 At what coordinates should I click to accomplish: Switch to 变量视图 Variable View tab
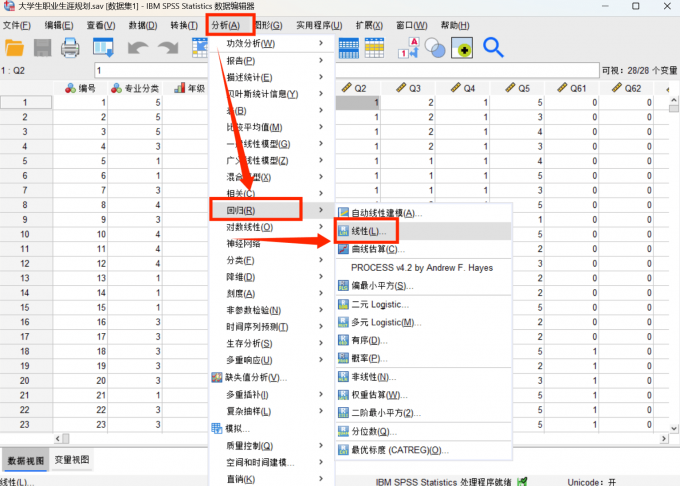pyautogui.click(x=72, y=460)
